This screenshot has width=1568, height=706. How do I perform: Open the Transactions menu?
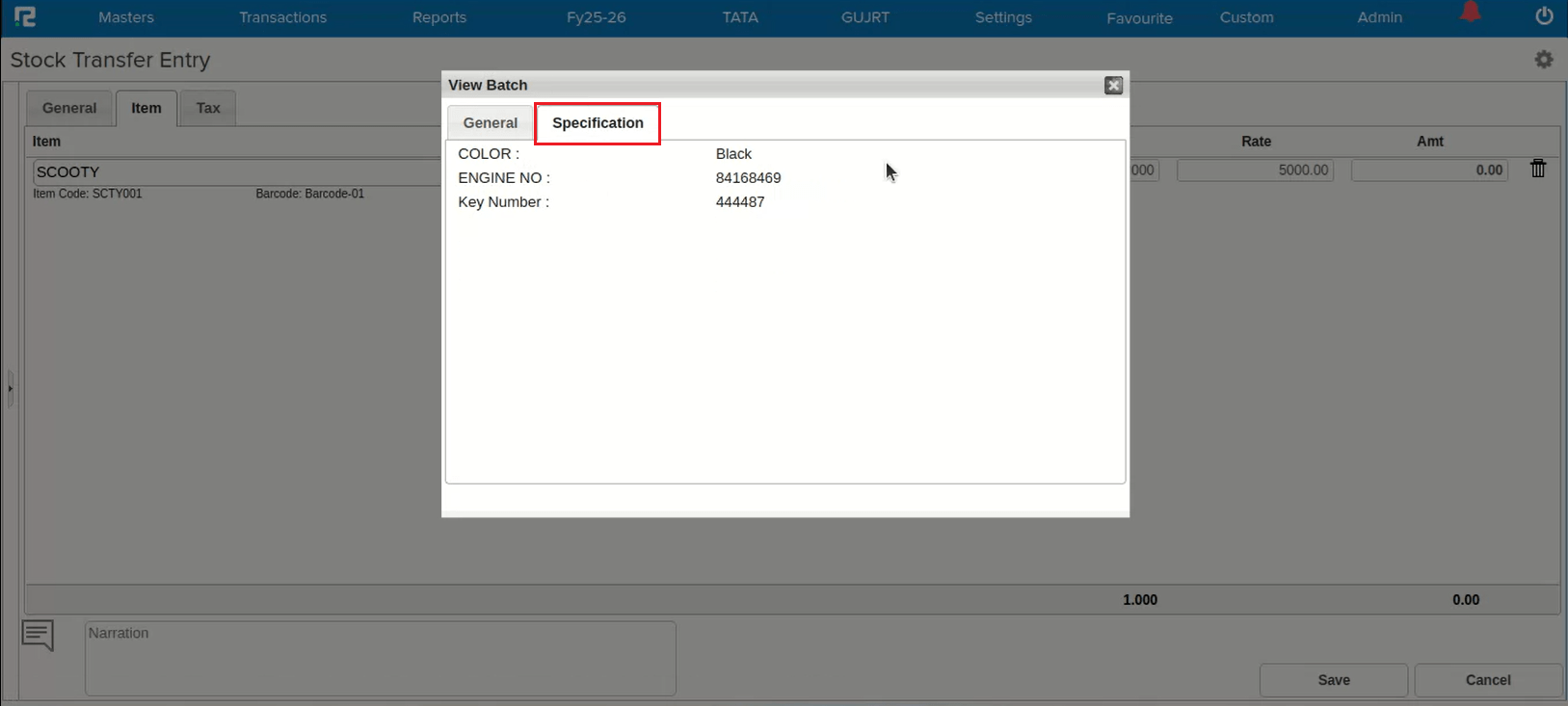tap(282, 17)
